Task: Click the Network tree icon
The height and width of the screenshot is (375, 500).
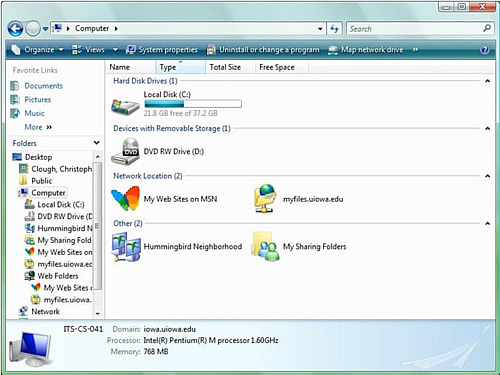Action: tap(23, 311)
